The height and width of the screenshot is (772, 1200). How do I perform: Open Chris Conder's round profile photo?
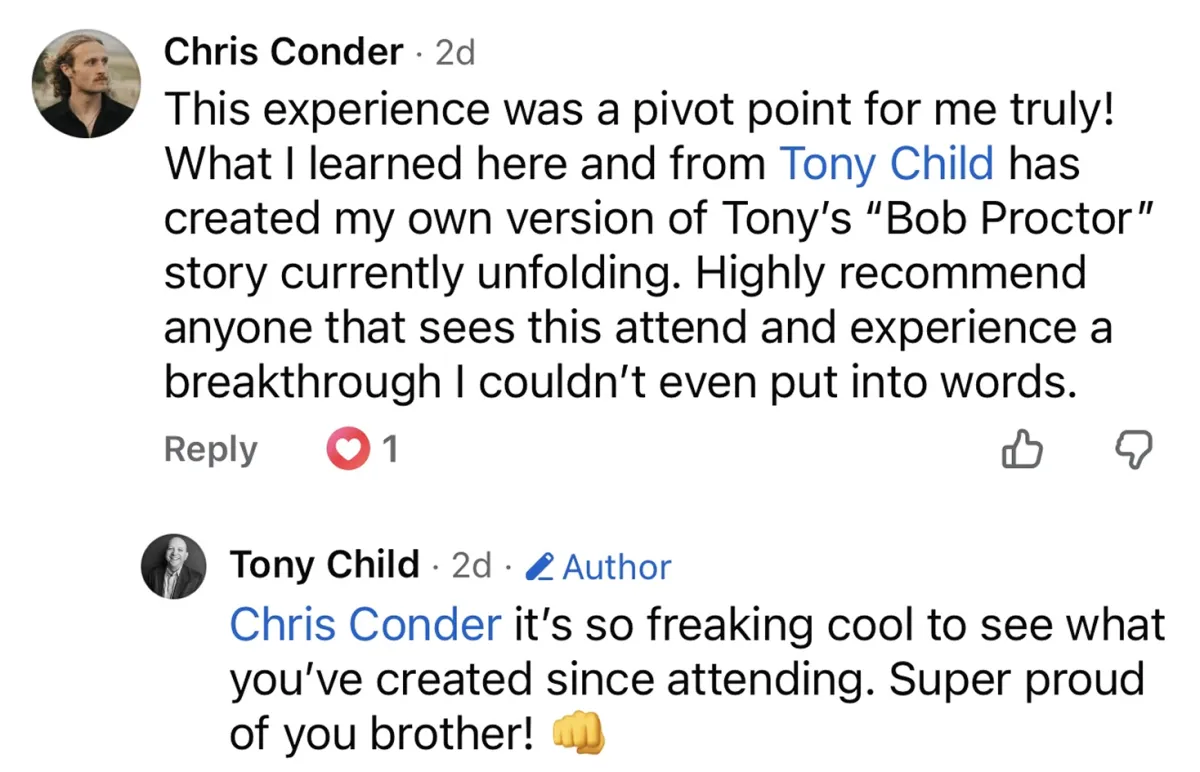(x=85, y=82)
